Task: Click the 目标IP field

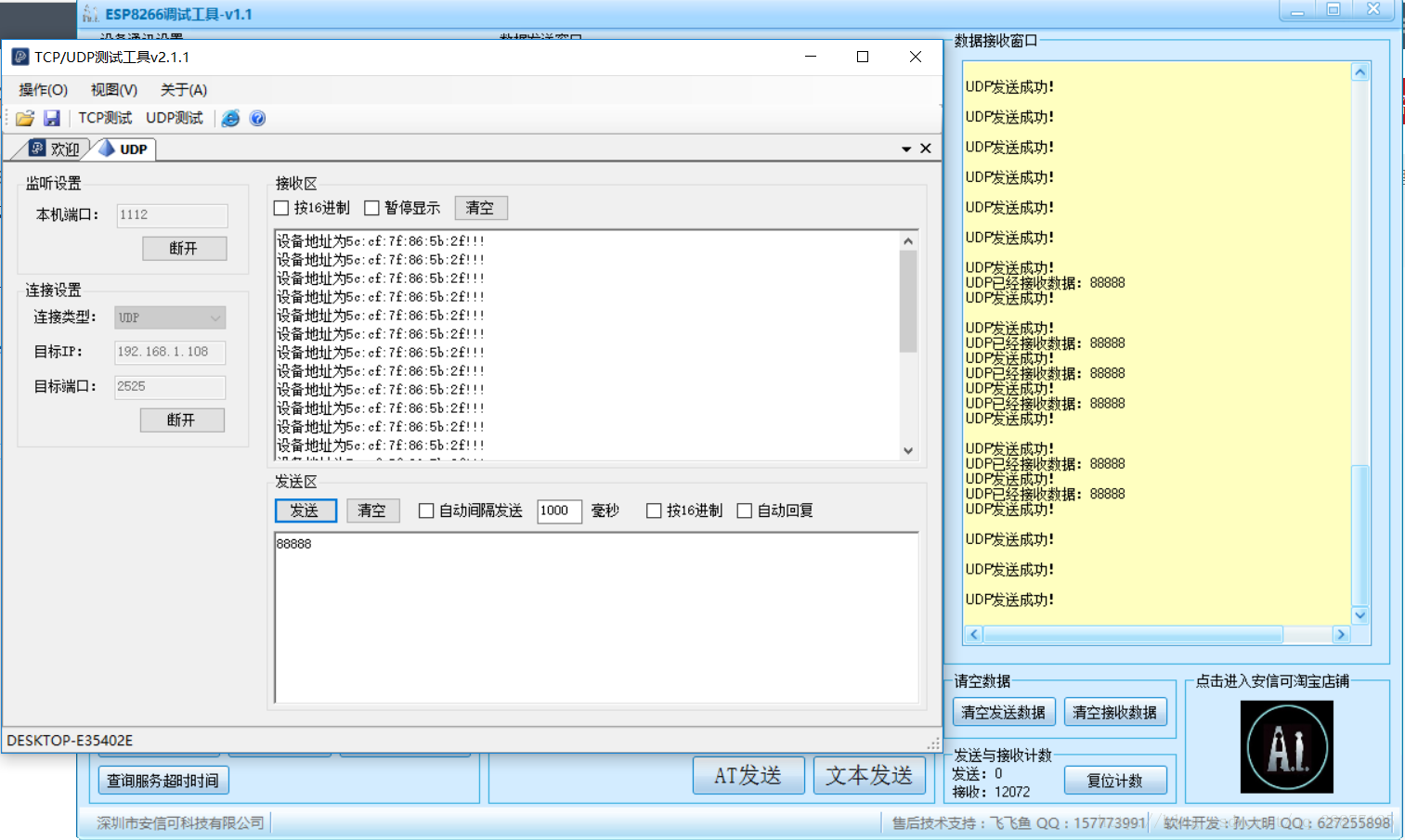Action: point(170,353)
